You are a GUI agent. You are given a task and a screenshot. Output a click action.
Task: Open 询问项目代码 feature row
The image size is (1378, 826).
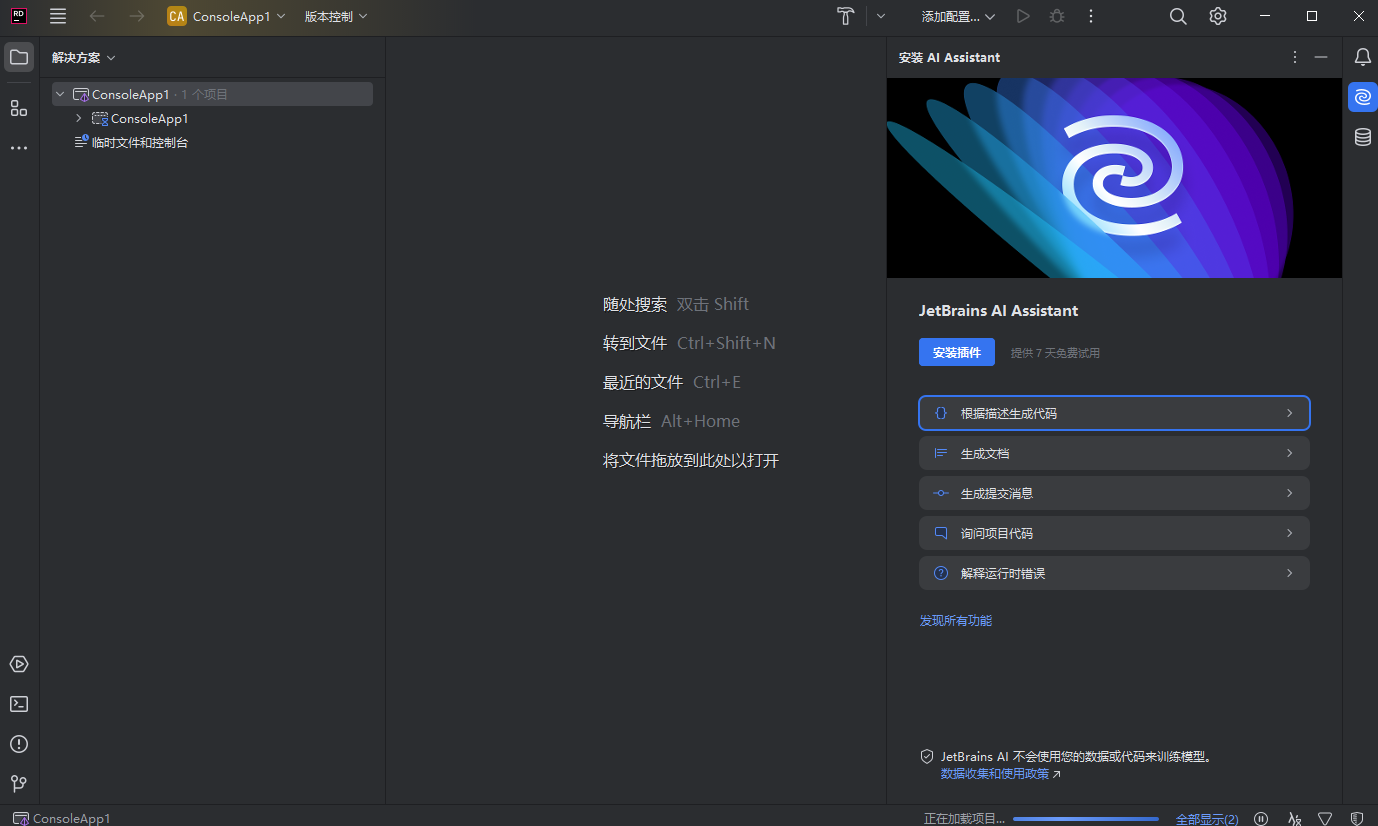click(1114, 533)
